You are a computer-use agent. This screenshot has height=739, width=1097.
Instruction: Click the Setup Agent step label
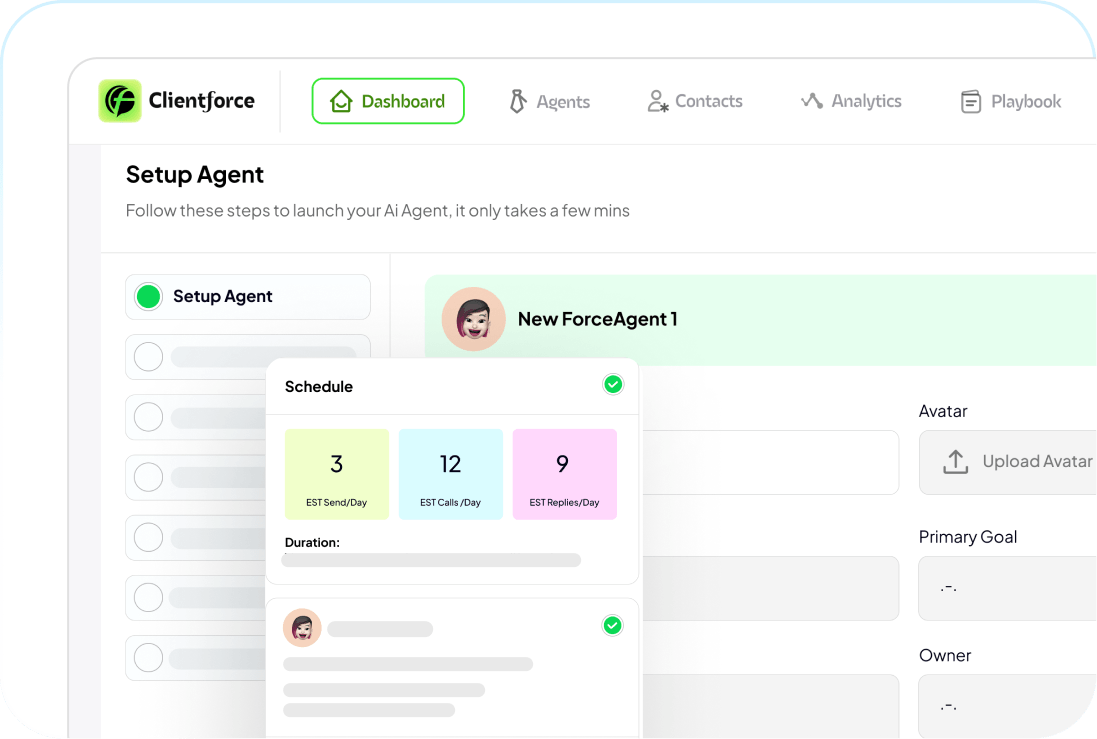pyautogui.click(x=223, y=297)
